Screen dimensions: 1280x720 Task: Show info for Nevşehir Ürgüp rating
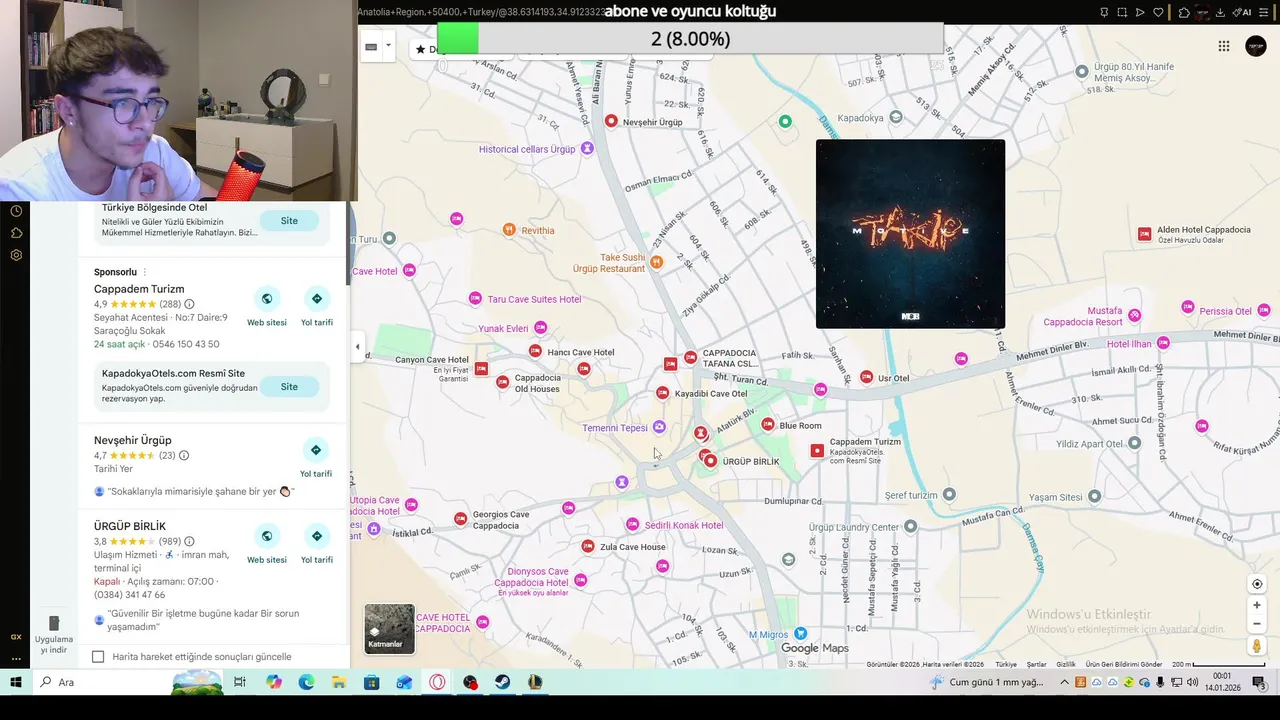click(184, 455)
